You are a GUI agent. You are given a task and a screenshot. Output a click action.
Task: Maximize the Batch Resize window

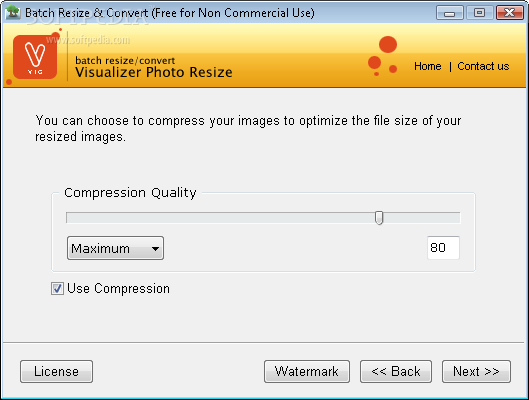tap(479, 13)
